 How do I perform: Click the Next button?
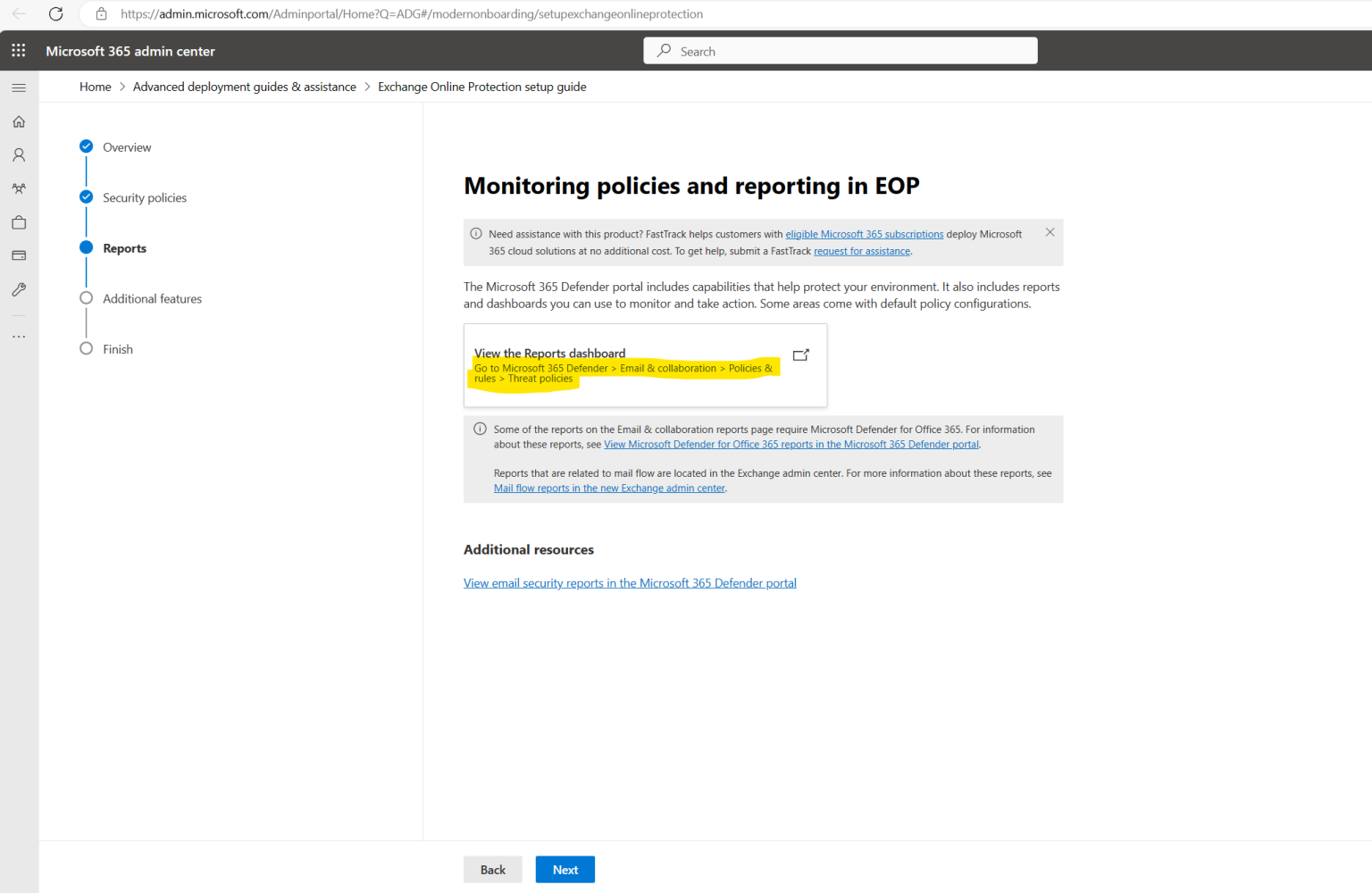(565, 869)
